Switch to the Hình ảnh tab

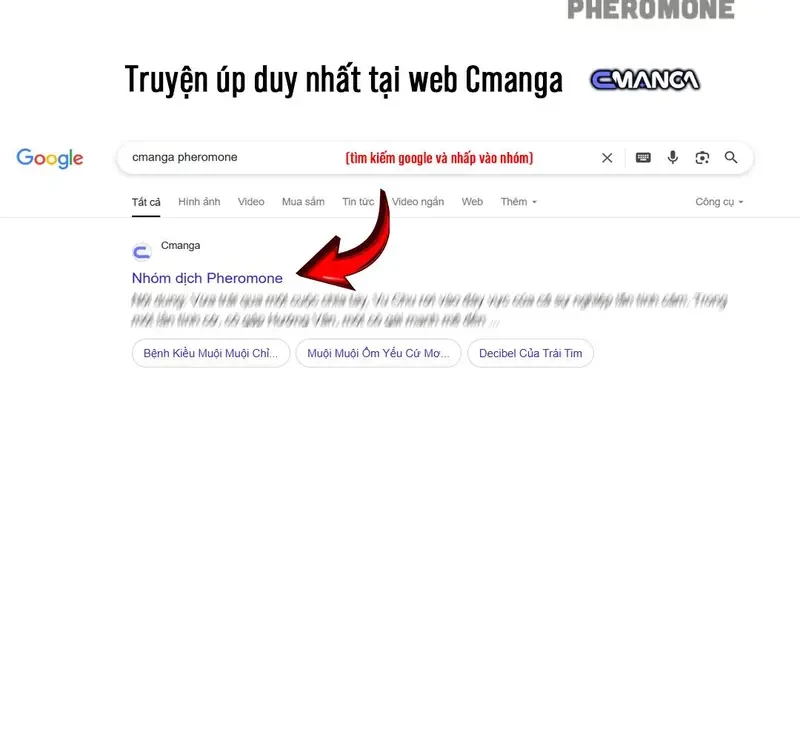pos(199,202)
